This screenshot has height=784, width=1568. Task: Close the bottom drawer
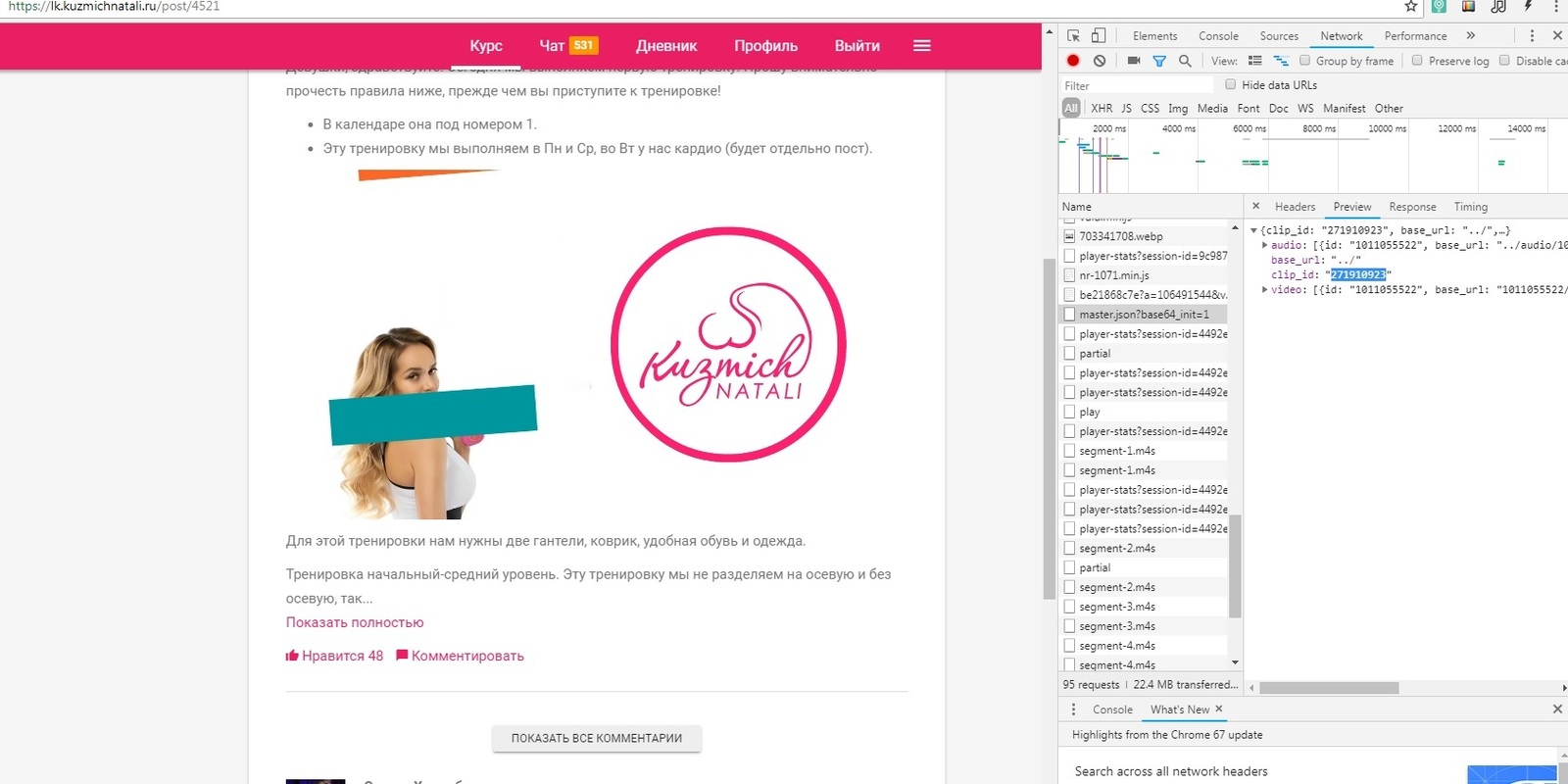pos(1557,709)
